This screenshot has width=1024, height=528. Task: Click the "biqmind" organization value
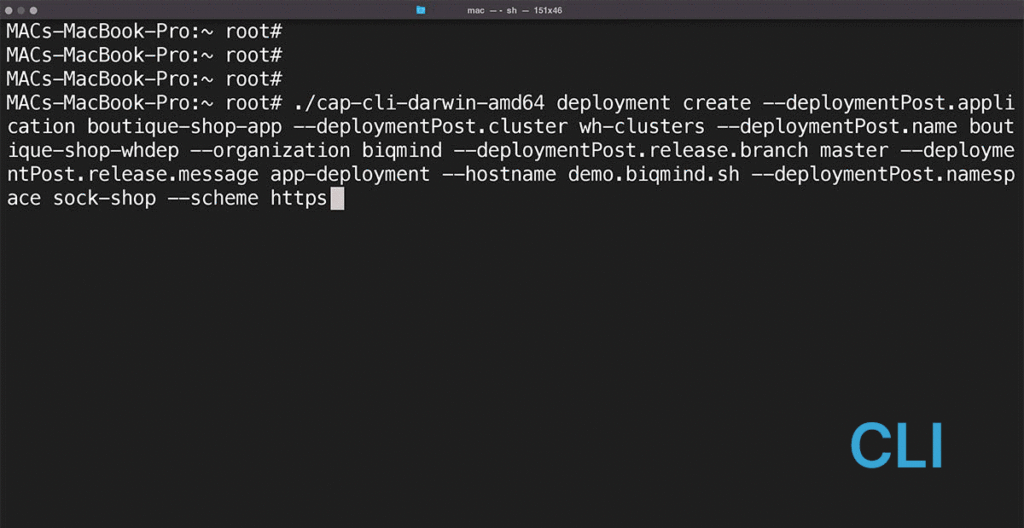pos(402,151)
